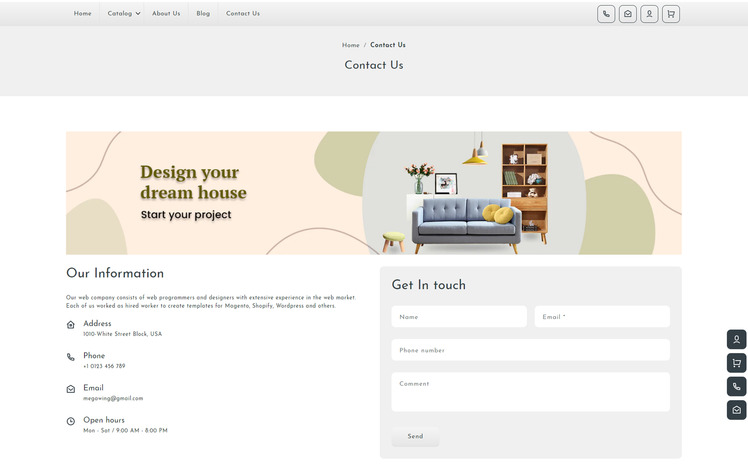Screen dimensions: 748x465
Task: Click the floating sidebar phone icon
Action: [x=737, y=386]
